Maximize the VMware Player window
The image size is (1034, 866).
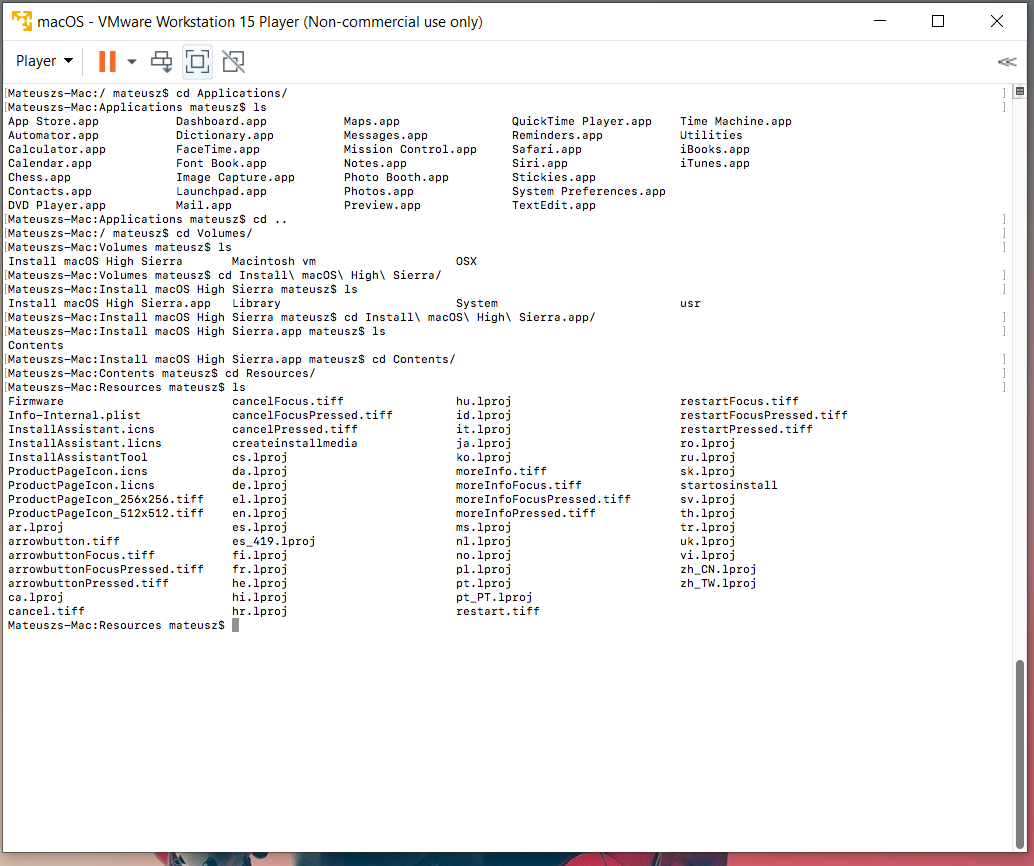938,21
